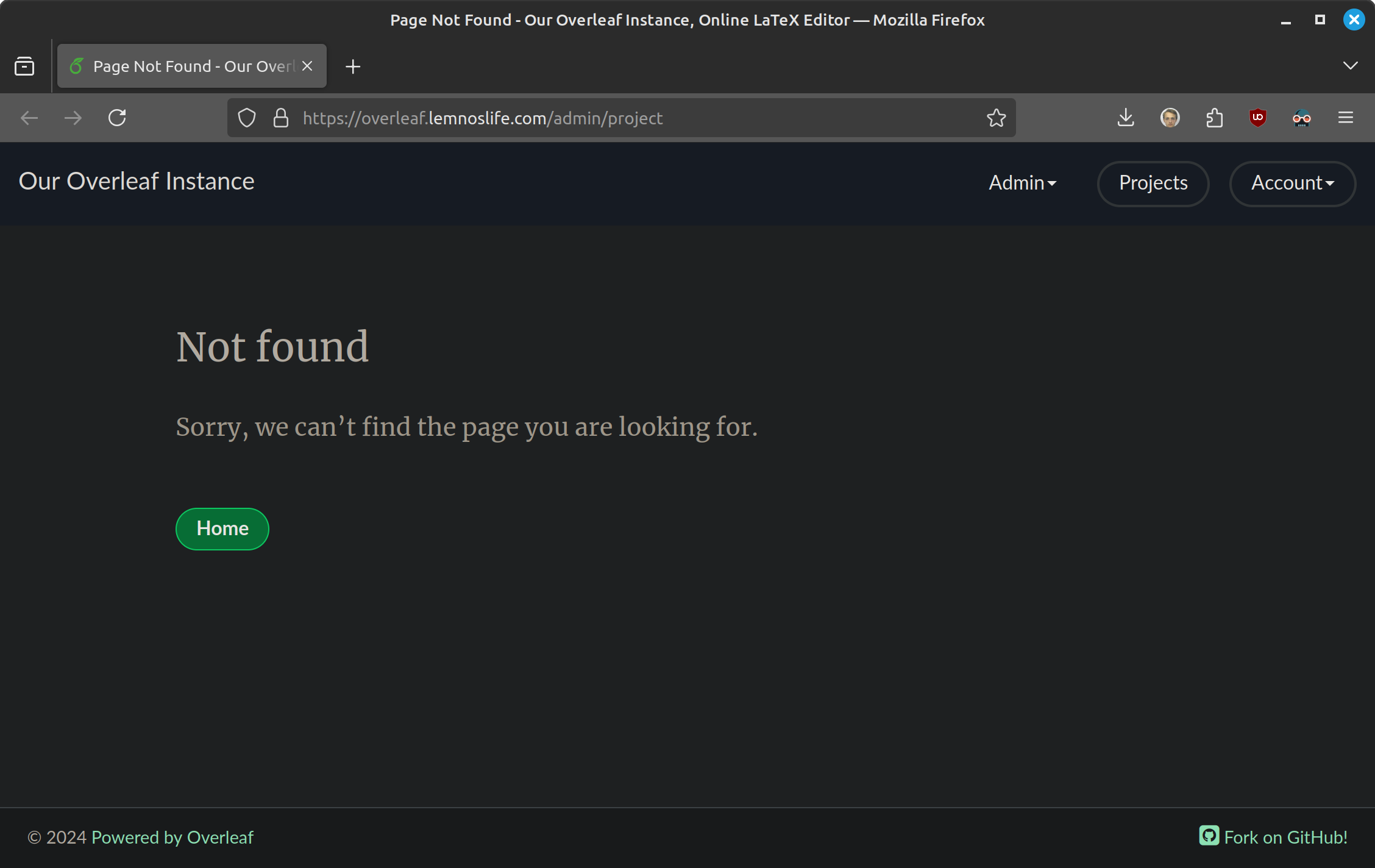The width and height of the screenshot is (1375, 868).
Task: Click the green Home button
Action: click(x=222, y=528)
